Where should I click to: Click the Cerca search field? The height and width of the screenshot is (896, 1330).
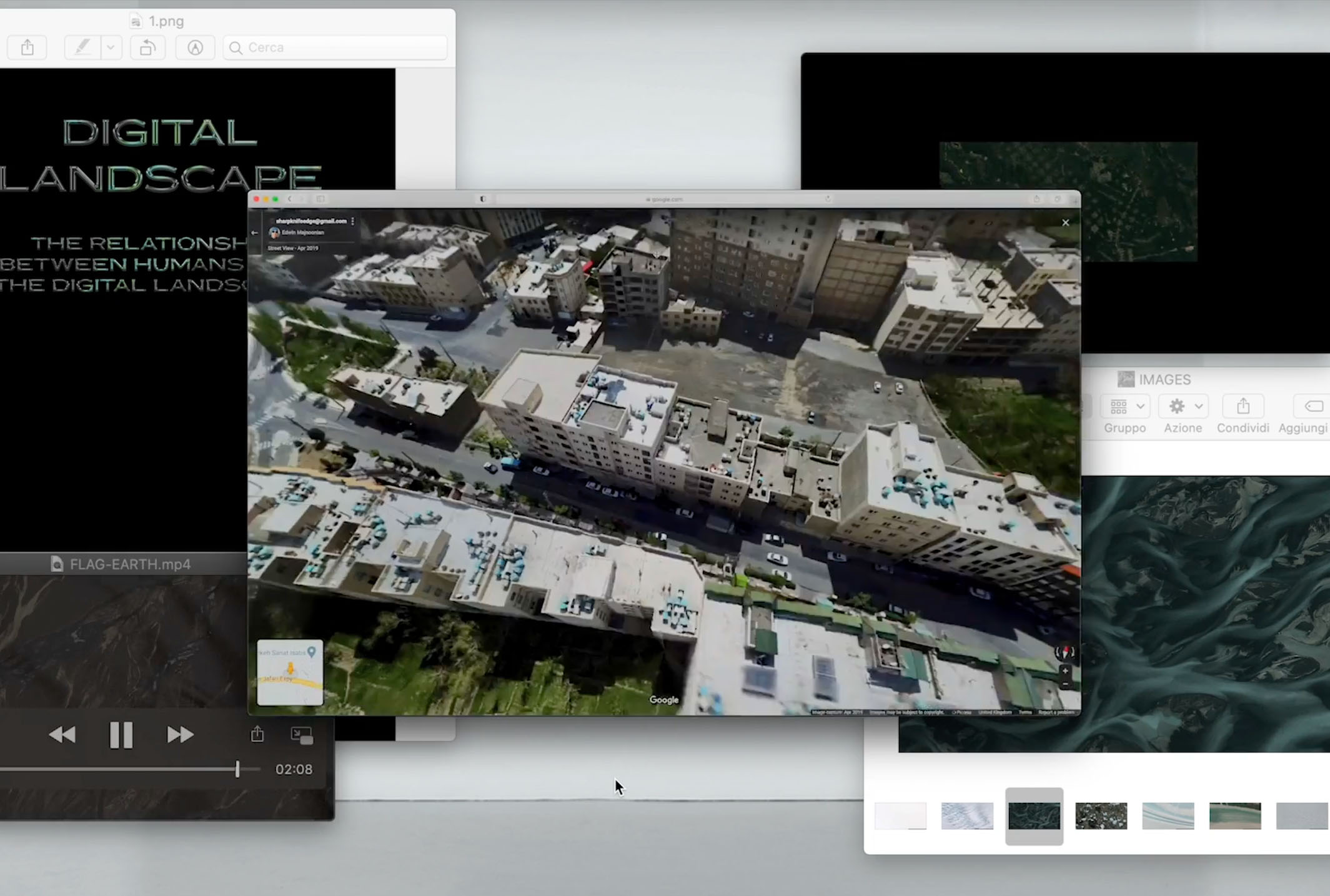click(x=337, y=47)
